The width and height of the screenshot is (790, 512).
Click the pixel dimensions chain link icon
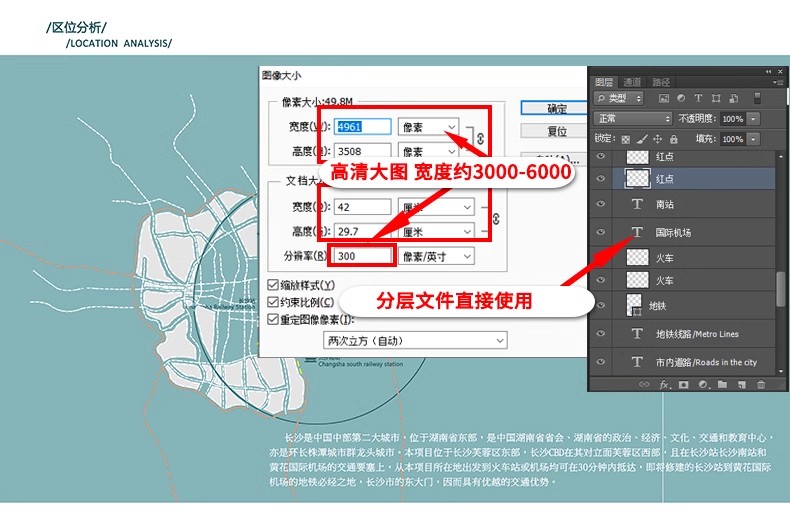coord(481,139)
